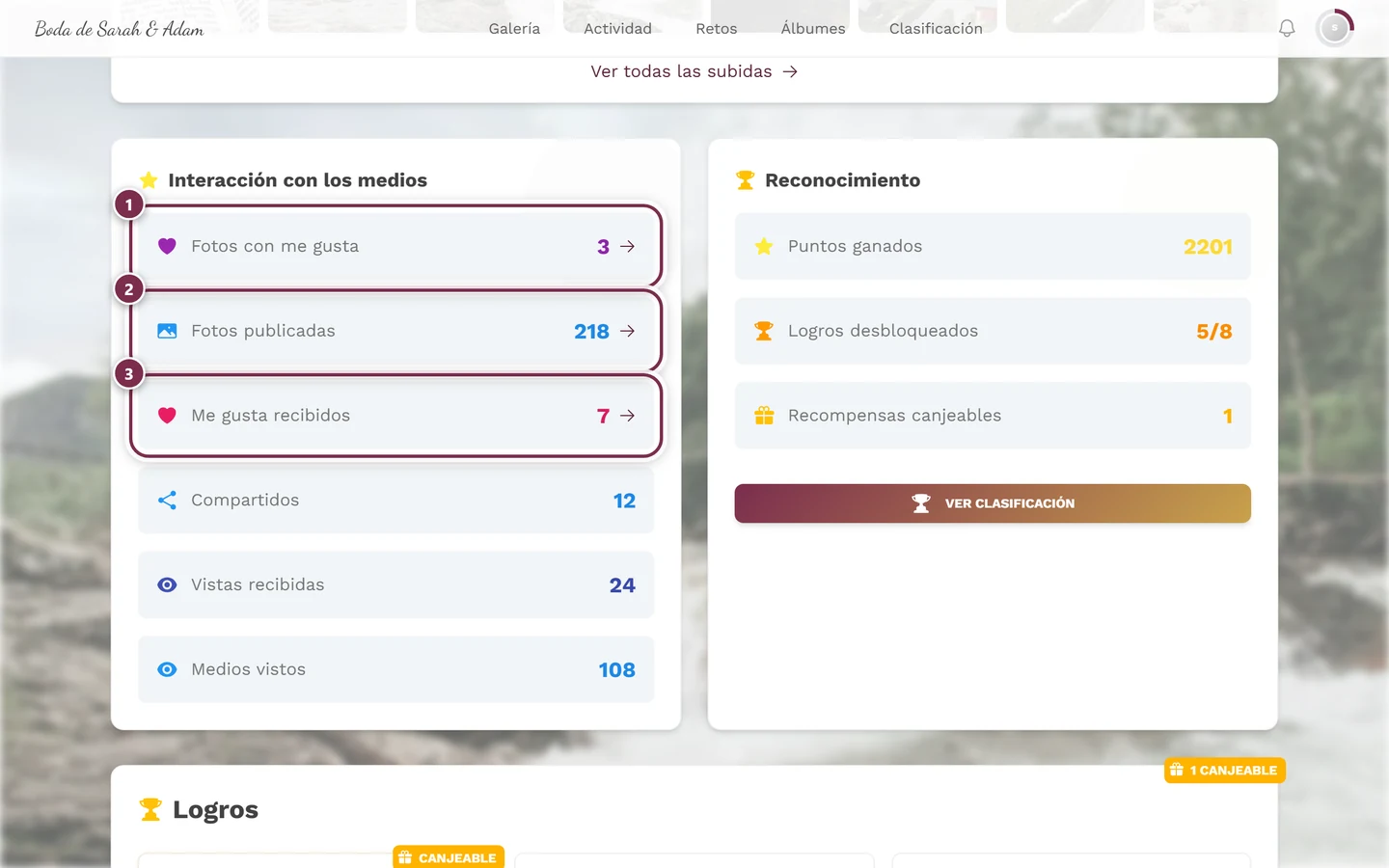Open the Me gusta recibidos row

click(x=395, y=416)
